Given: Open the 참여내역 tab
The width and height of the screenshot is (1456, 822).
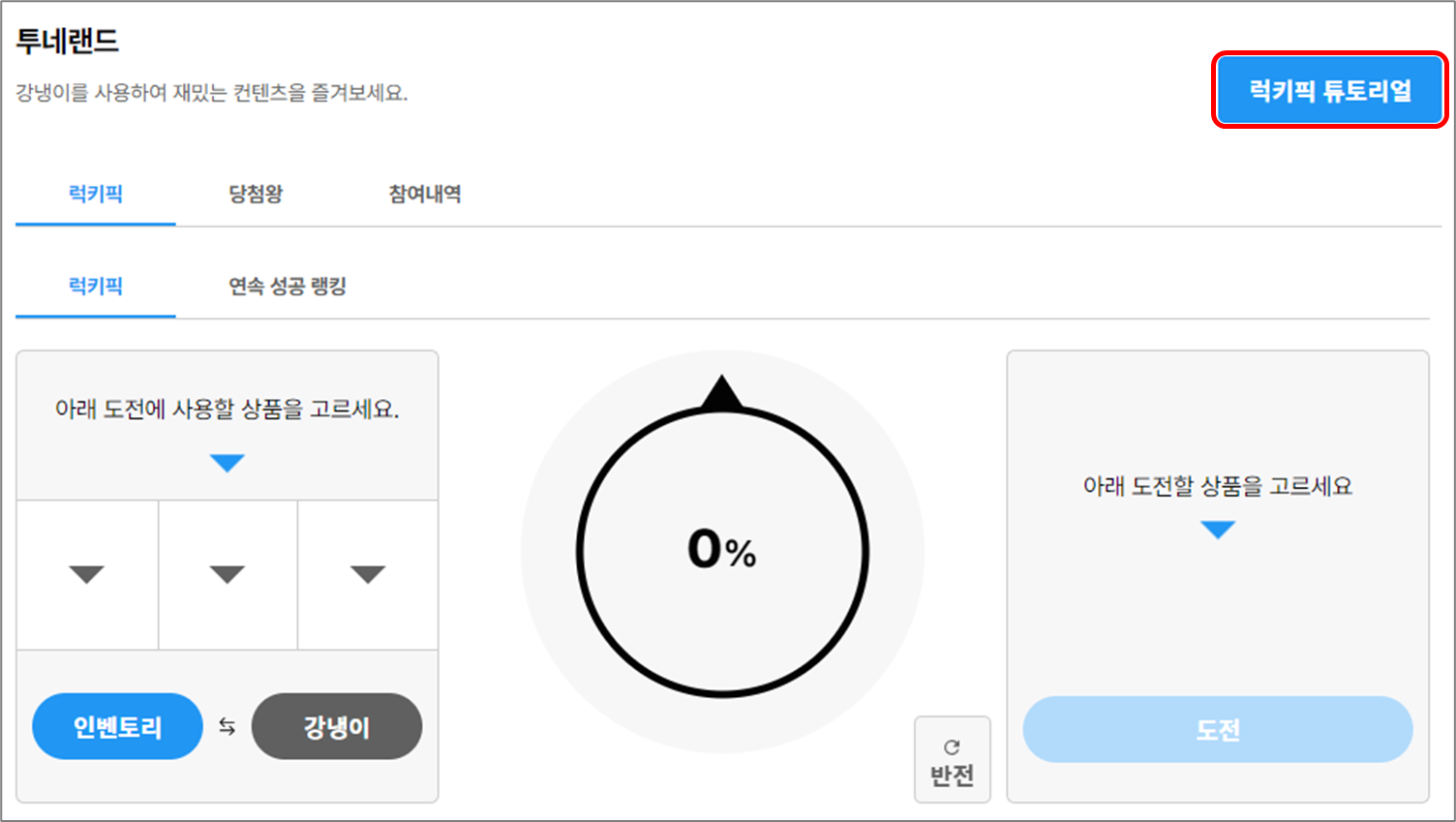Looking at the screenshot, I should click(424, 194).
